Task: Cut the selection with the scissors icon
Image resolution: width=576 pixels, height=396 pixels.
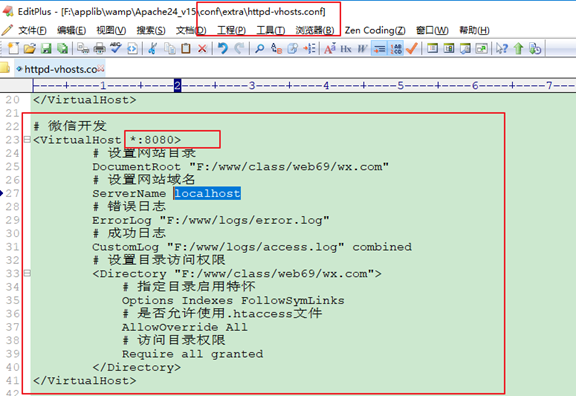Action: (152, 48)
